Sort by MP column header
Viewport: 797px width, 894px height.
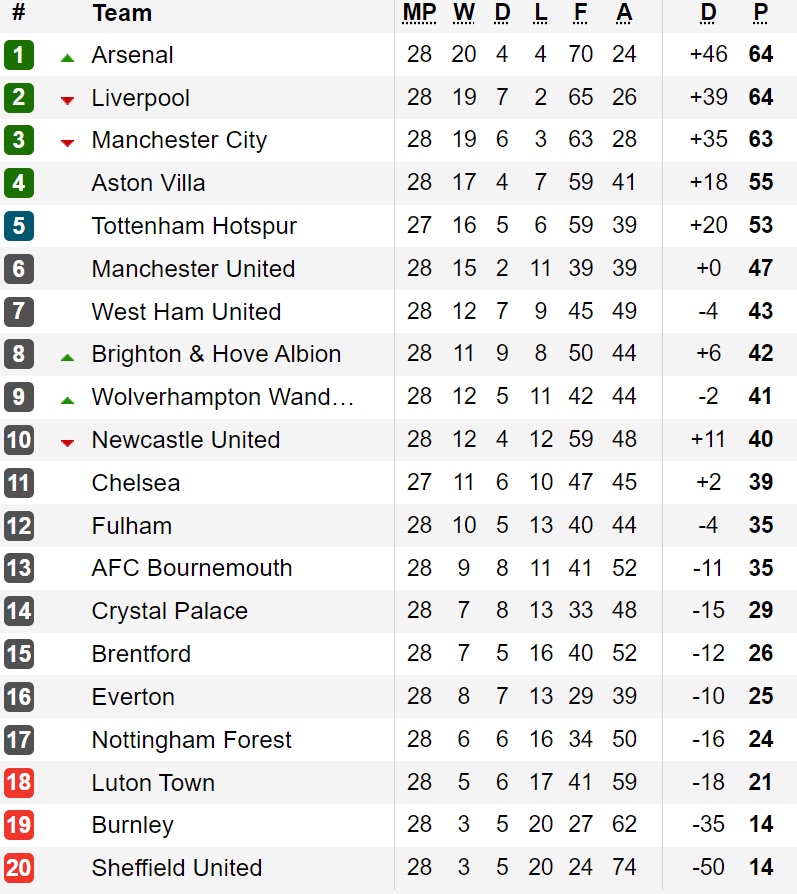coord(420,13)
